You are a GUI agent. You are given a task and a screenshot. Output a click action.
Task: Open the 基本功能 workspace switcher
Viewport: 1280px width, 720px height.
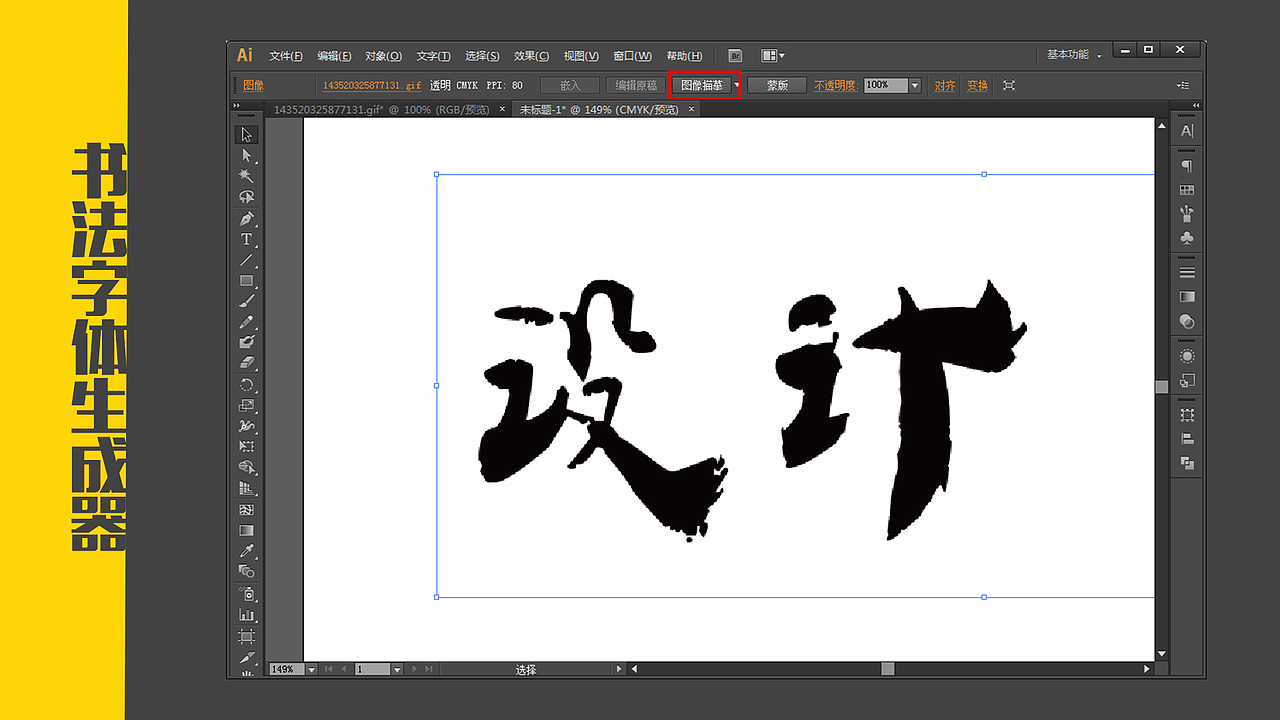1074,55
